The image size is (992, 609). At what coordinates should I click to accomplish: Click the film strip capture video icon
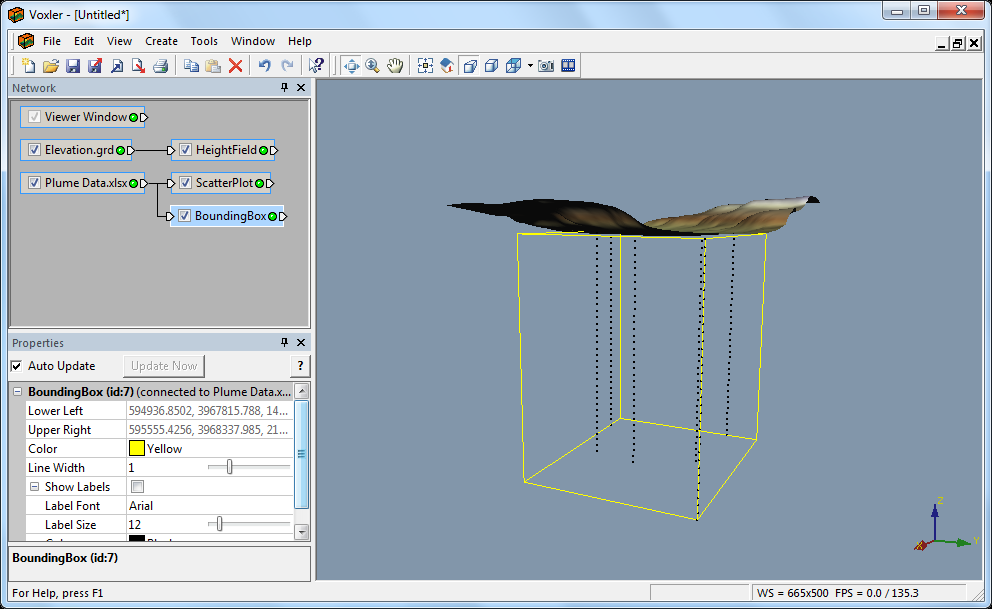click(x=568, y=65)
